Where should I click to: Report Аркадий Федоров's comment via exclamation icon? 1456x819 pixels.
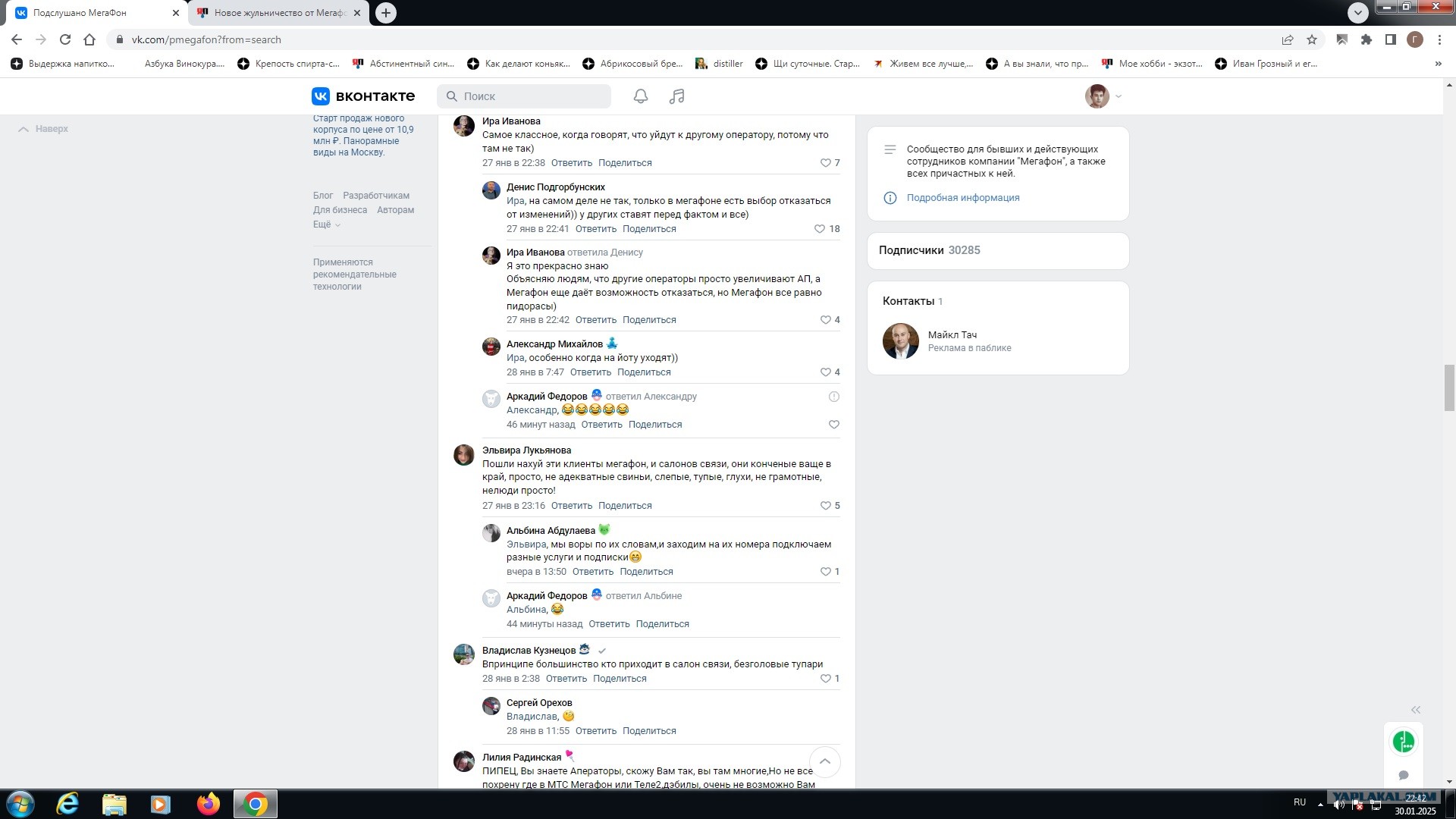click(x=834, y=397)
